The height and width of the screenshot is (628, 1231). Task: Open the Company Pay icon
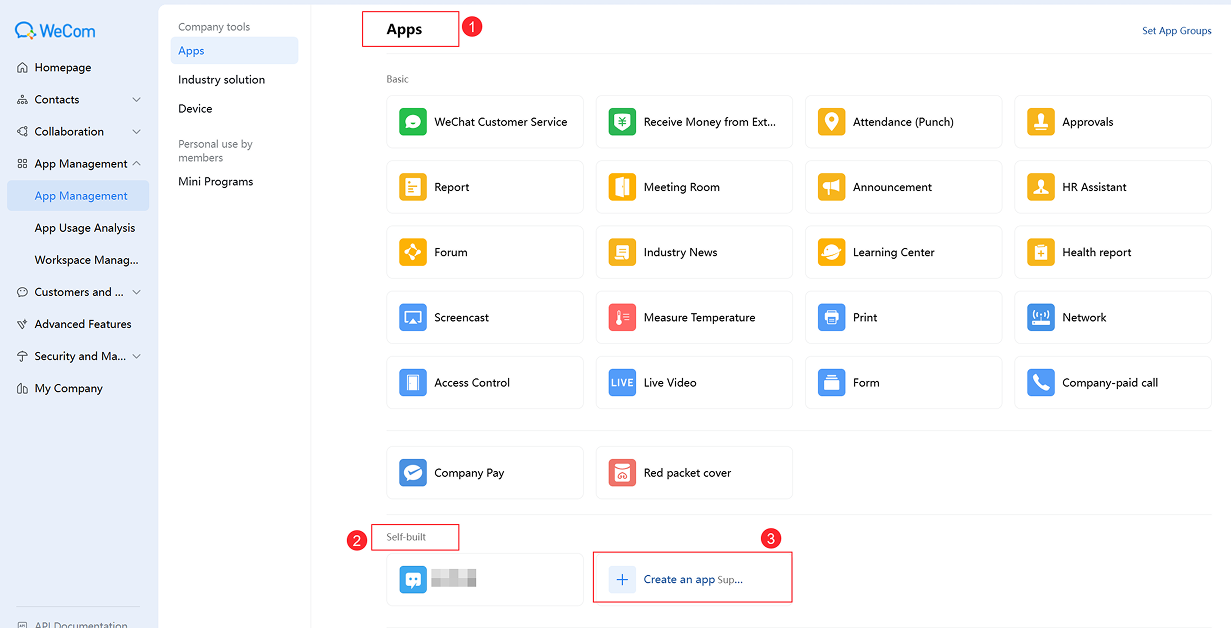[413, 473]
